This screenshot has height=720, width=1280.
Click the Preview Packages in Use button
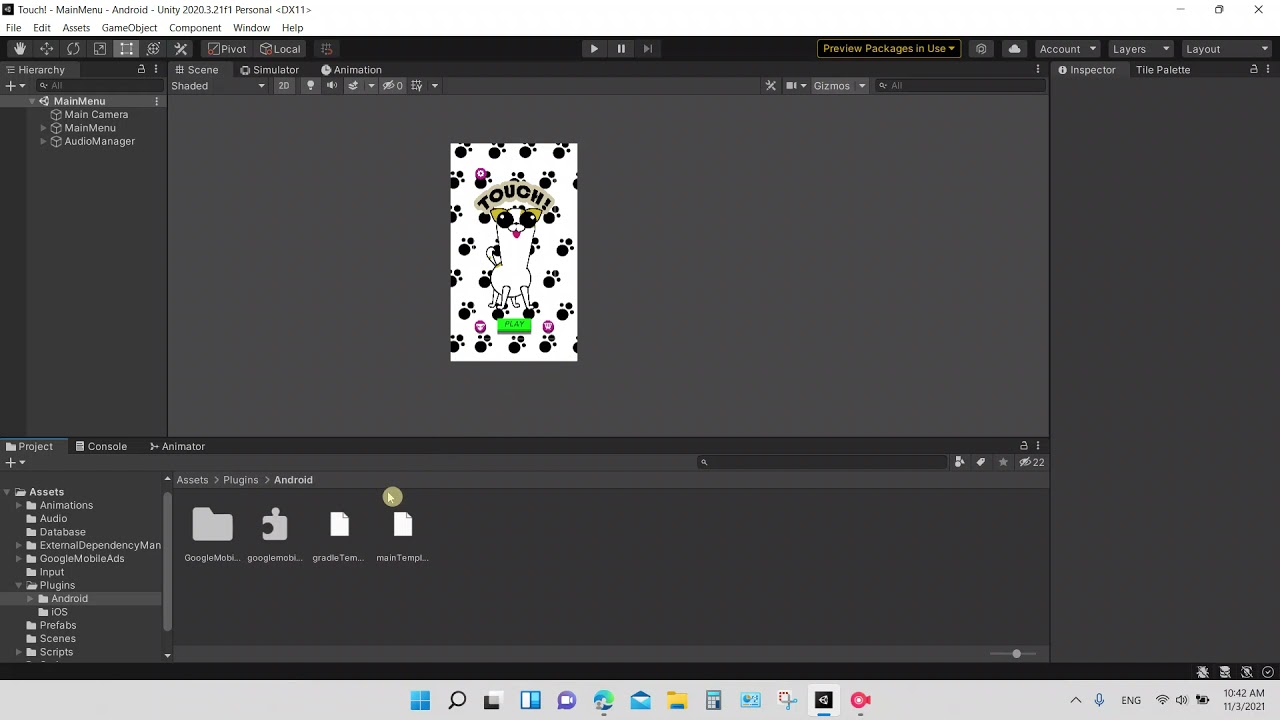pyautogui.click(x=888, y=48)
